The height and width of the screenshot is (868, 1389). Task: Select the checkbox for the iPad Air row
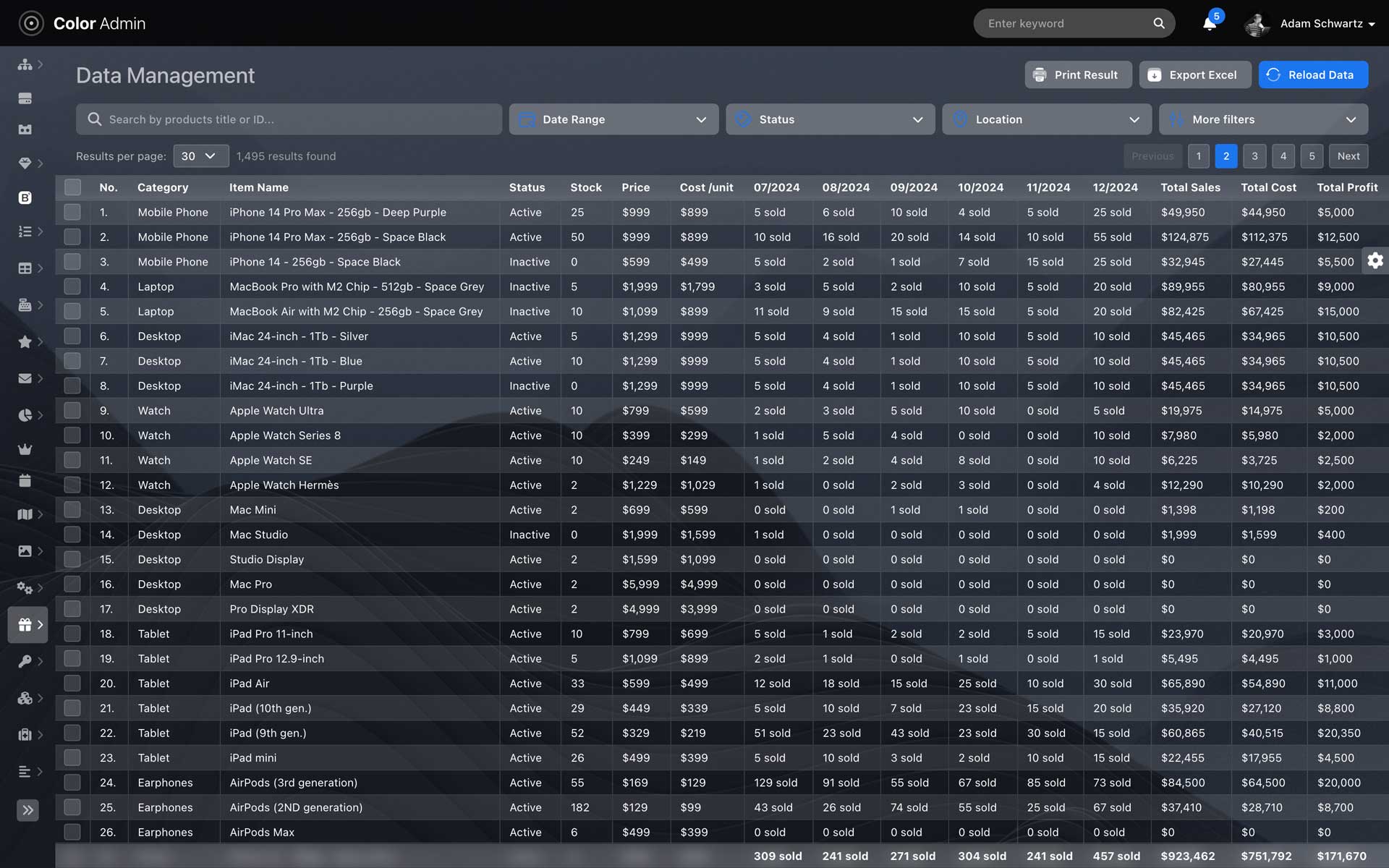pyautogui.click(x=72, y=684)
